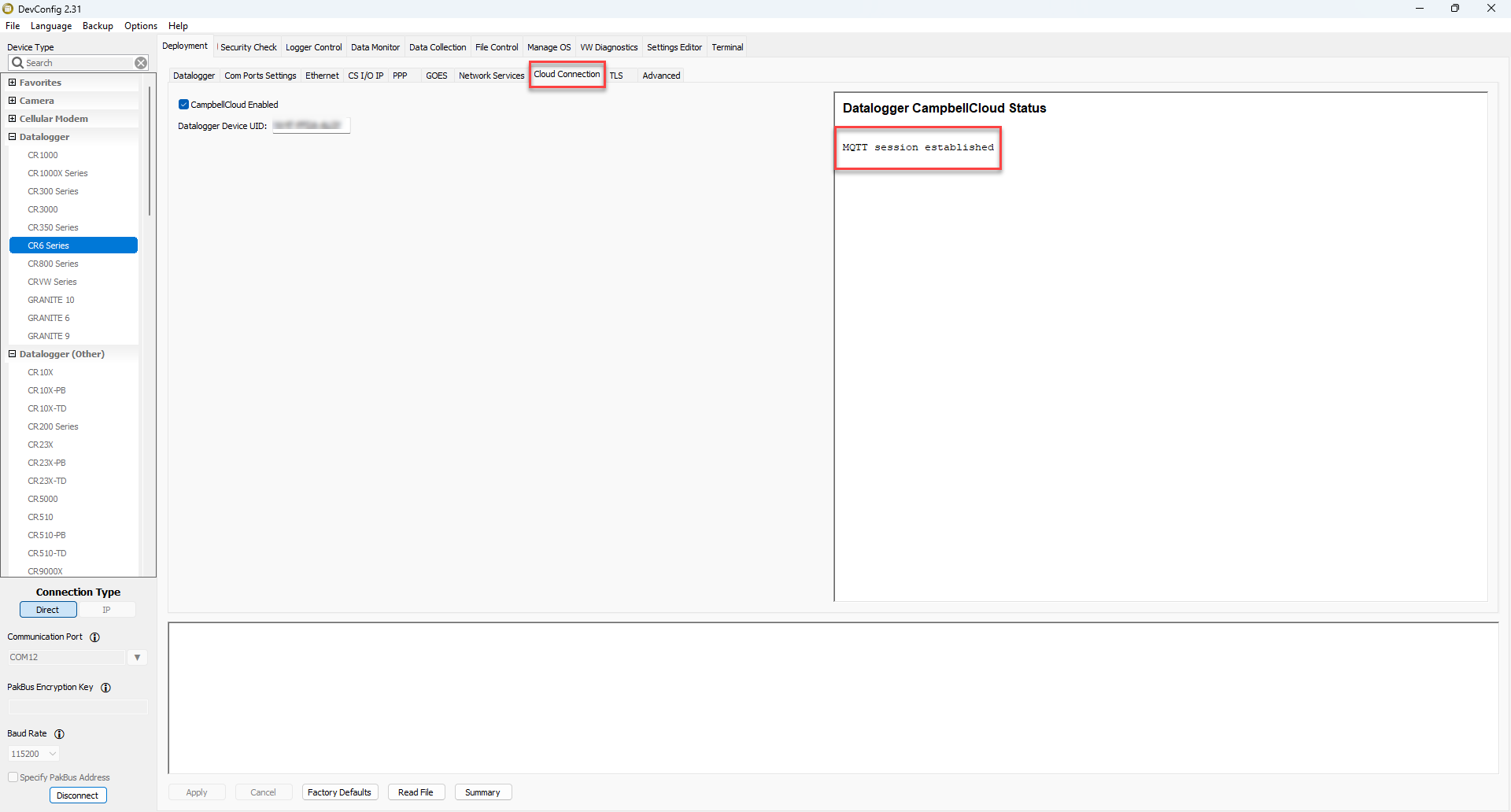Open the File menu

pos(13,26)
